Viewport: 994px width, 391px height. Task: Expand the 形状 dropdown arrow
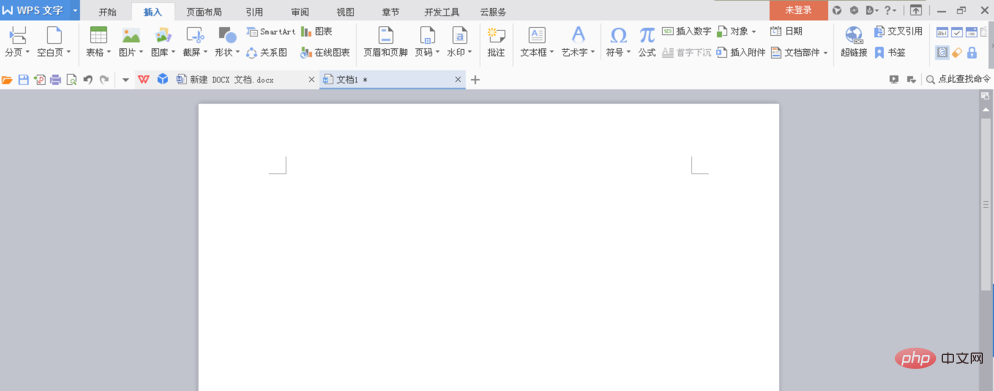[238, 53]
